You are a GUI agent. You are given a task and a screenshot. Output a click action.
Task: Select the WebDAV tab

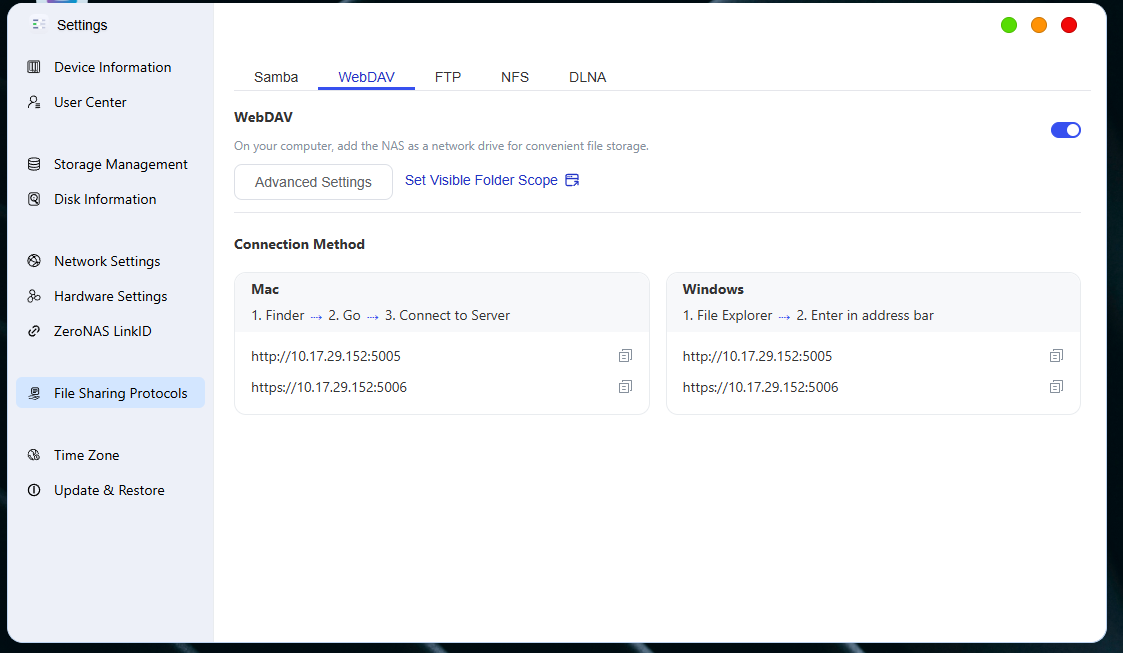coord(366,77)
